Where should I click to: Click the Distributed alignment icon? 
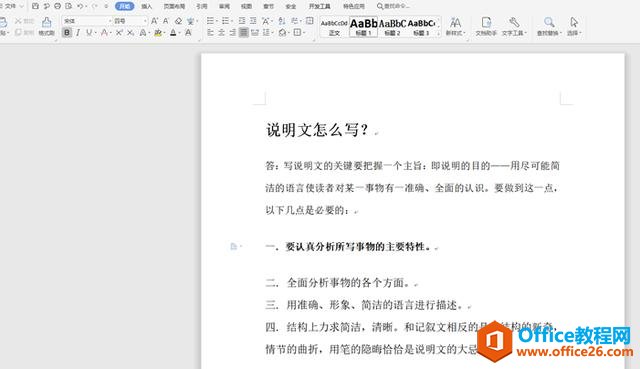pos(255,33)
